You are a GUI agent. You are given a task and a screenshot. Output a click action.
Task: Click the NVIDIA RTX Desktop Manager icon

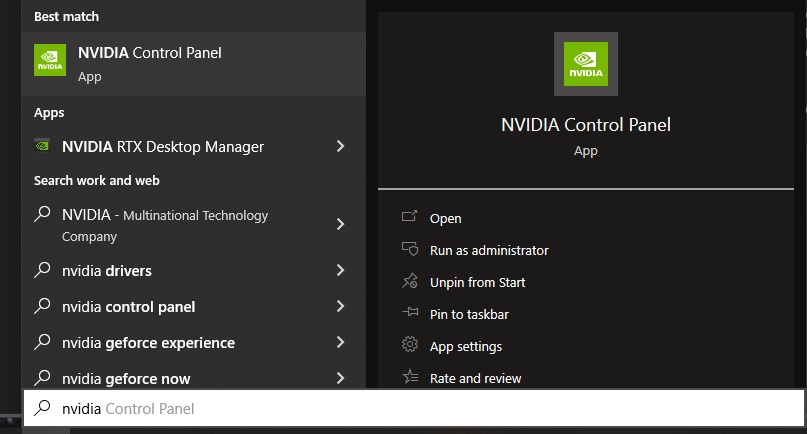[x=42, y=146]
